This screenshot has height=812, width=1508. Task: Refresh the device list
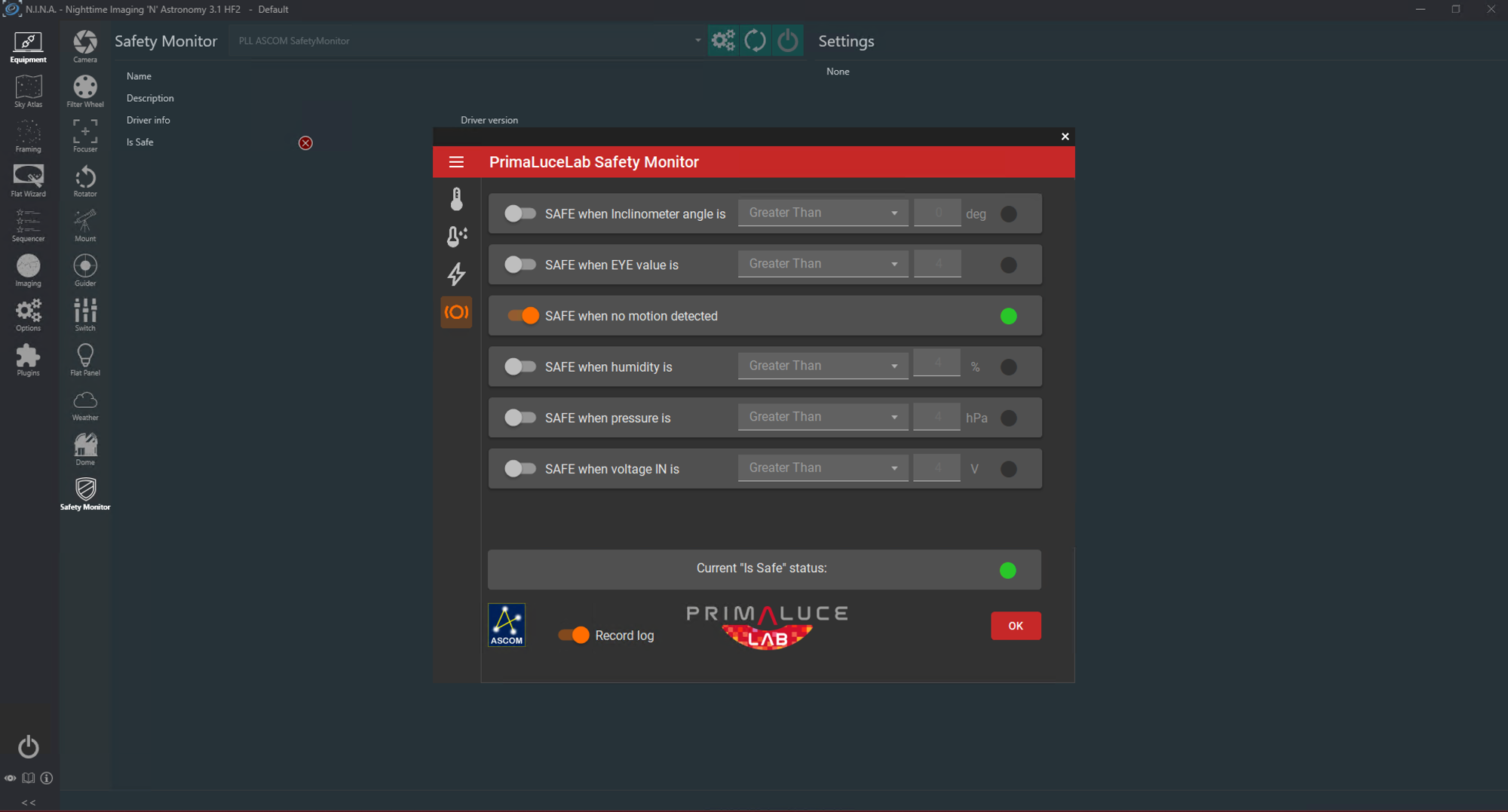point(755,41)
